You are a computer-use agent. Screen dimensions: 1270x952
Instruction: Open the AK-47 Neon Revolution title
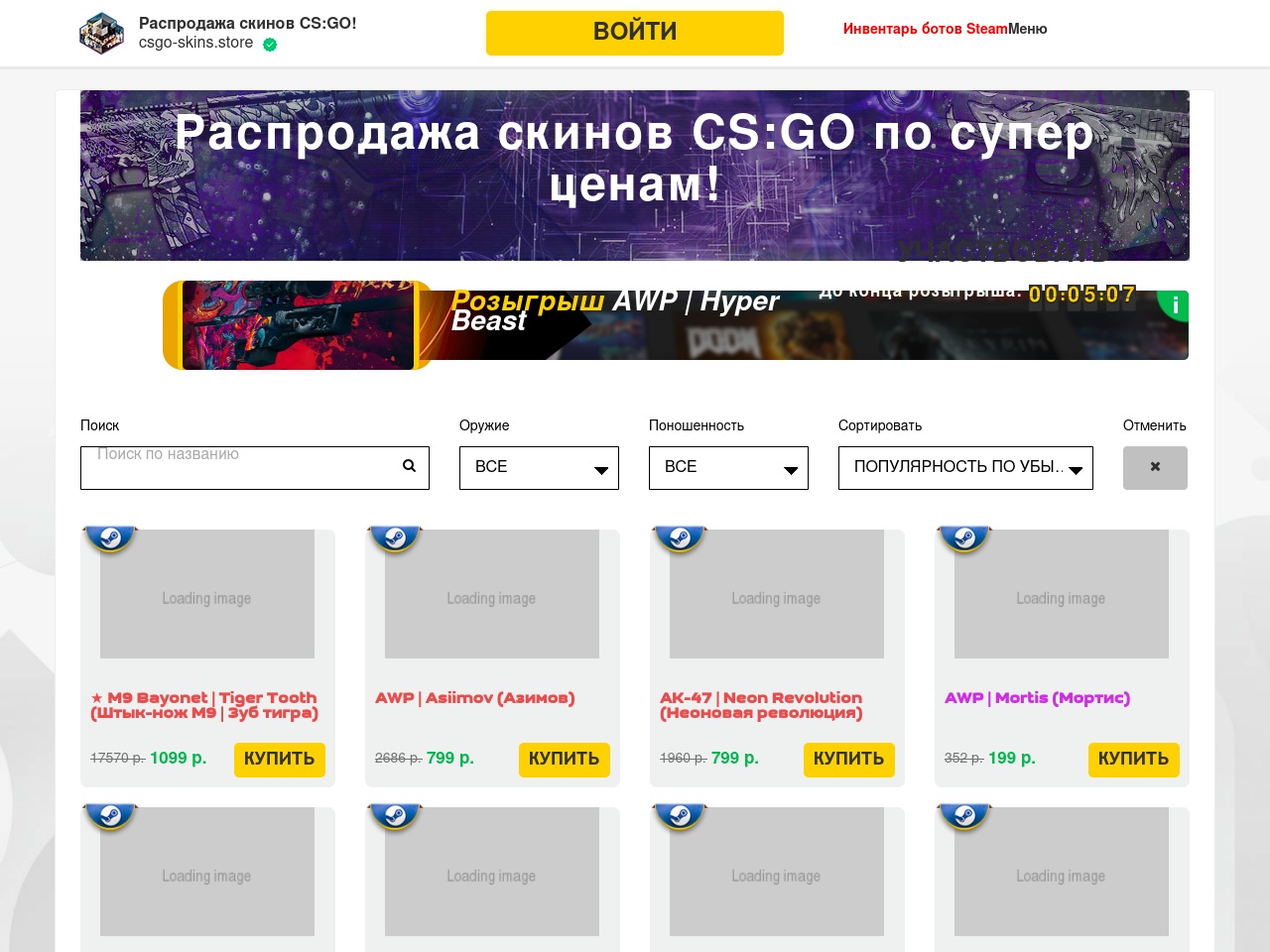pos(761,705)
